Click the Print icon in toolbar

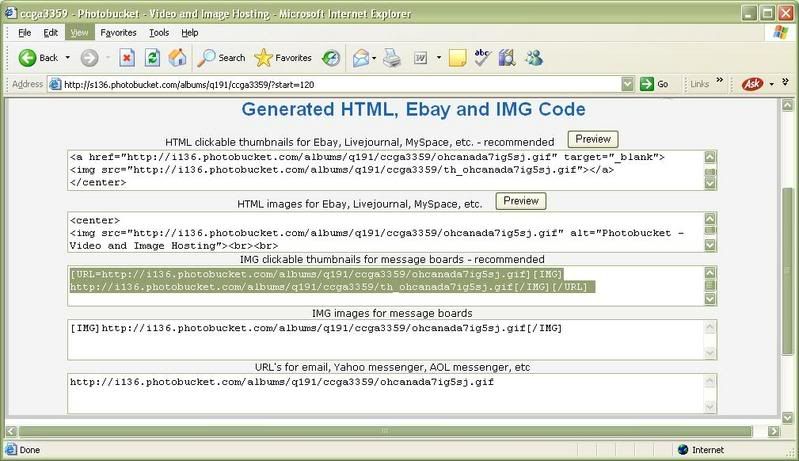394,58
